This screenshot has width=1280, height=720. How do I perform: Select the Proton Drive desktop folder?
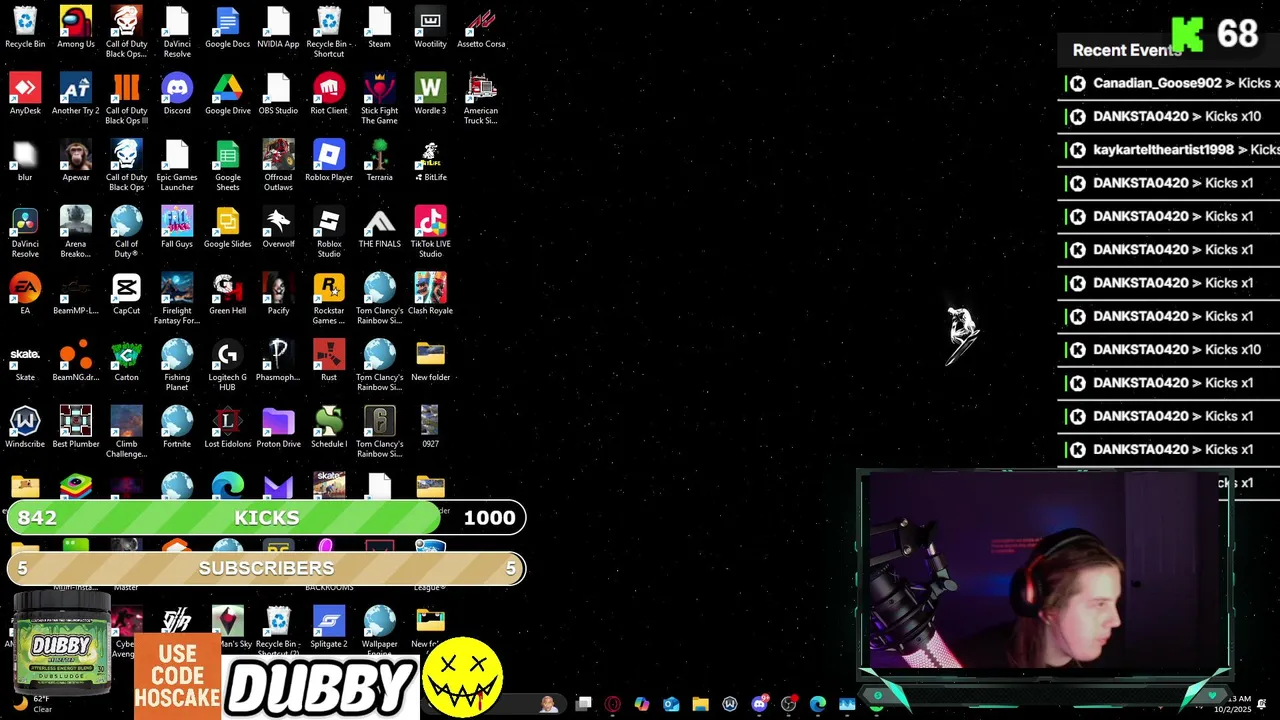[278, 427]
